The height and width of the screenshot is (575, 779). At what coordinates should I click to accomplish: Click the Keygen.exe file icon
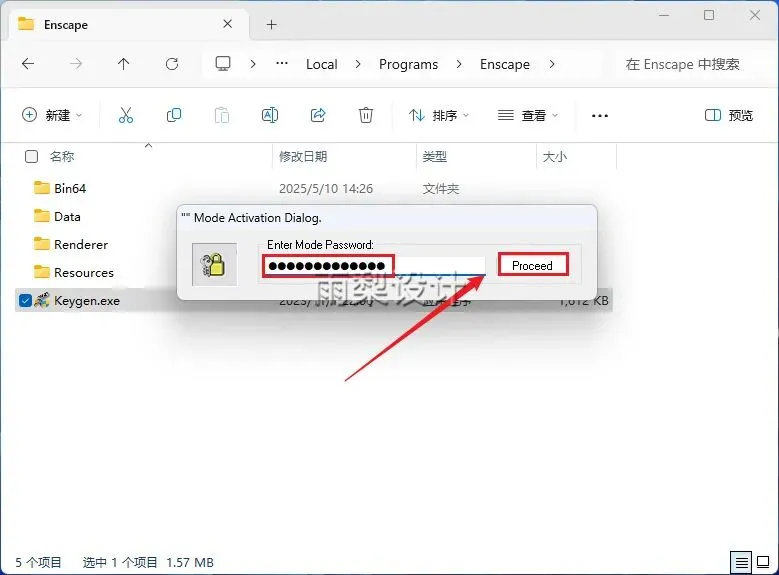42,300
